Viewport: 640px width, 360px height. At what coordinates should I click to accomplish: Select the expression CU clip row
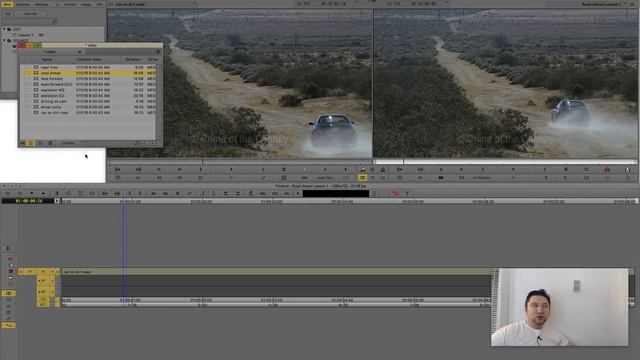coord(88,96)
